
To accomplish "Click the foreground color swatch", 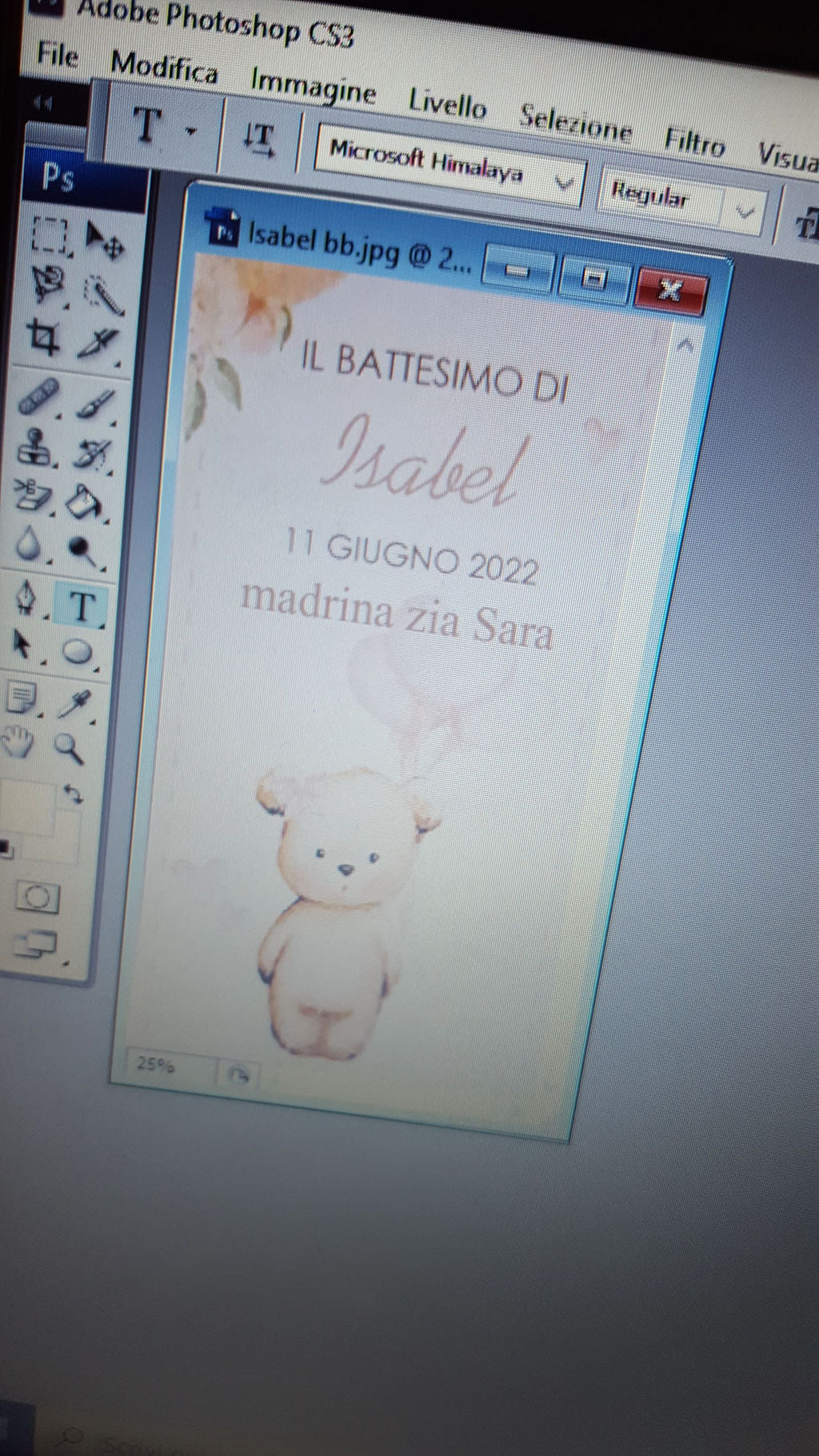I will click(x=26, y=810).
